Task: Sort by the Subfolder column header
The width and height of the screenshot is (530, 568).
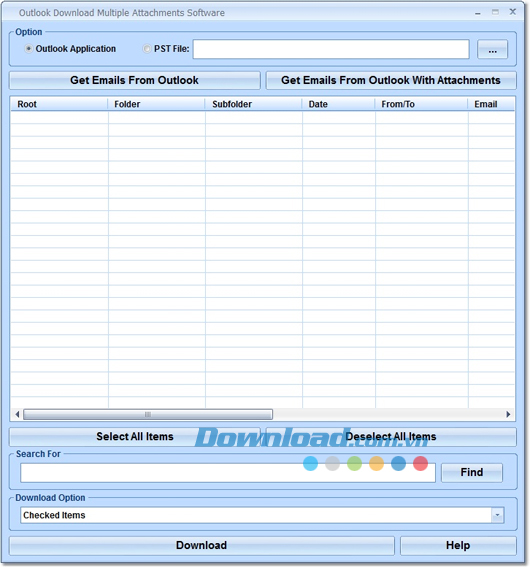Action: click(x=253, y=104)
